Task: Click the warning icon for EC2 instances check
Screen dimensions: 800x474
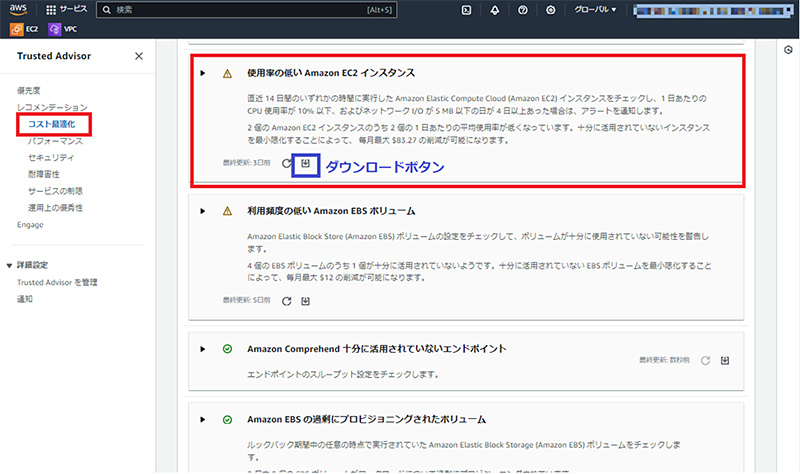Action: point(228,73)
